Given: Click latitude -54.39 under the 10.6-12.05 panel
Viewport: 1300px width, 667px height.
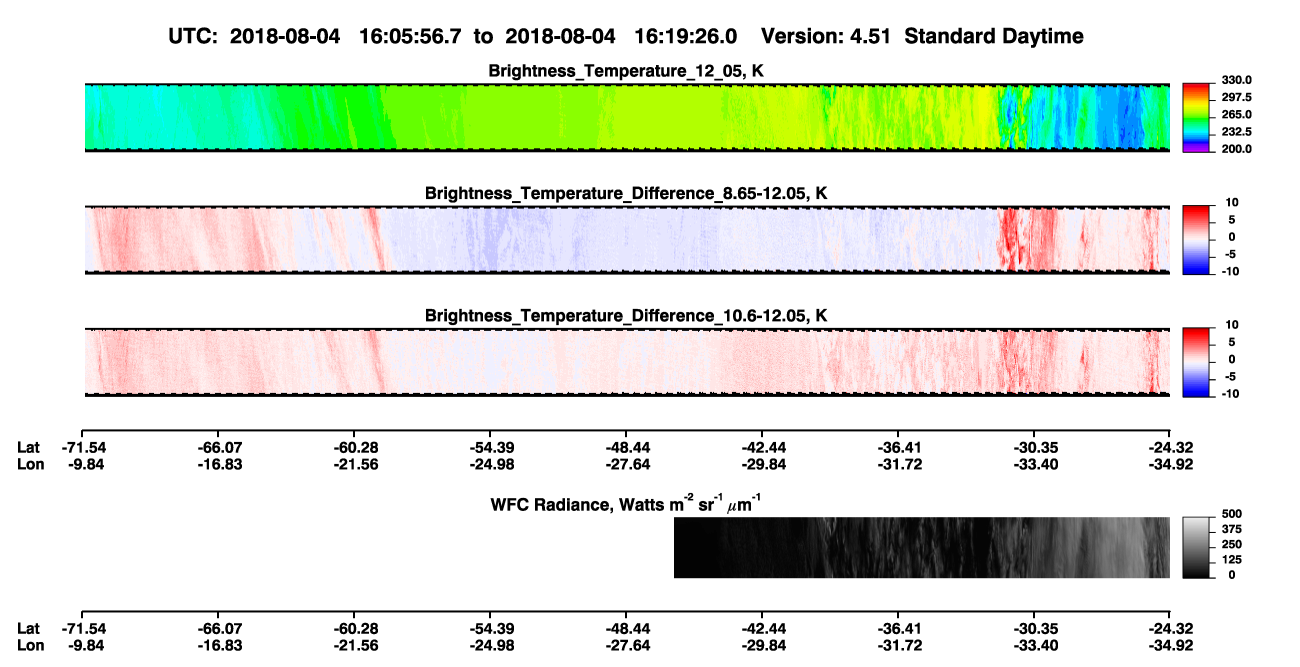Looking at the screenshot, I should [x=490, y=447].
